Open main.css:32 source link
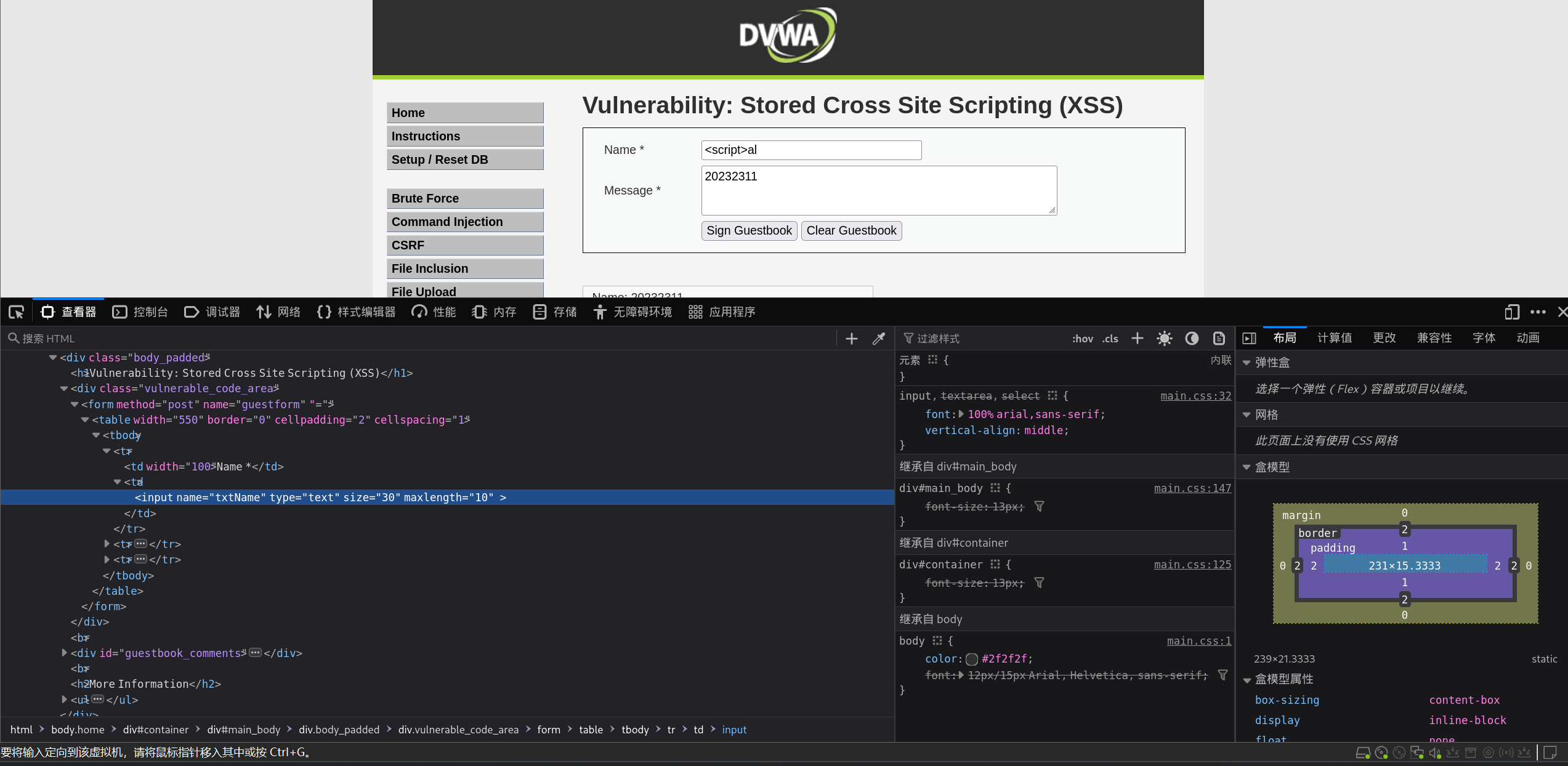Screen dimensions: 1568x766 (x=1195, y=396)
